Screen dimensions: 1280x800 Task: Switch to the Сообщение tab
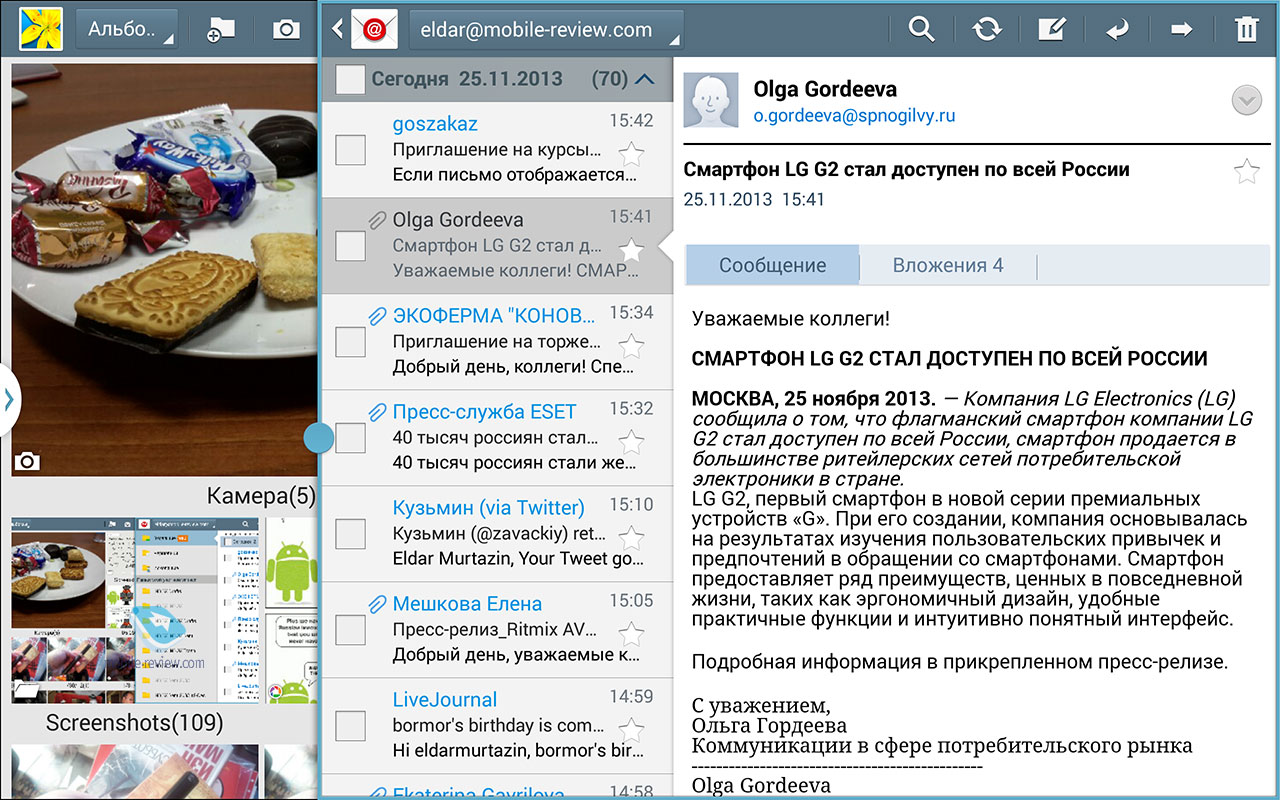[x=772, y=265]
